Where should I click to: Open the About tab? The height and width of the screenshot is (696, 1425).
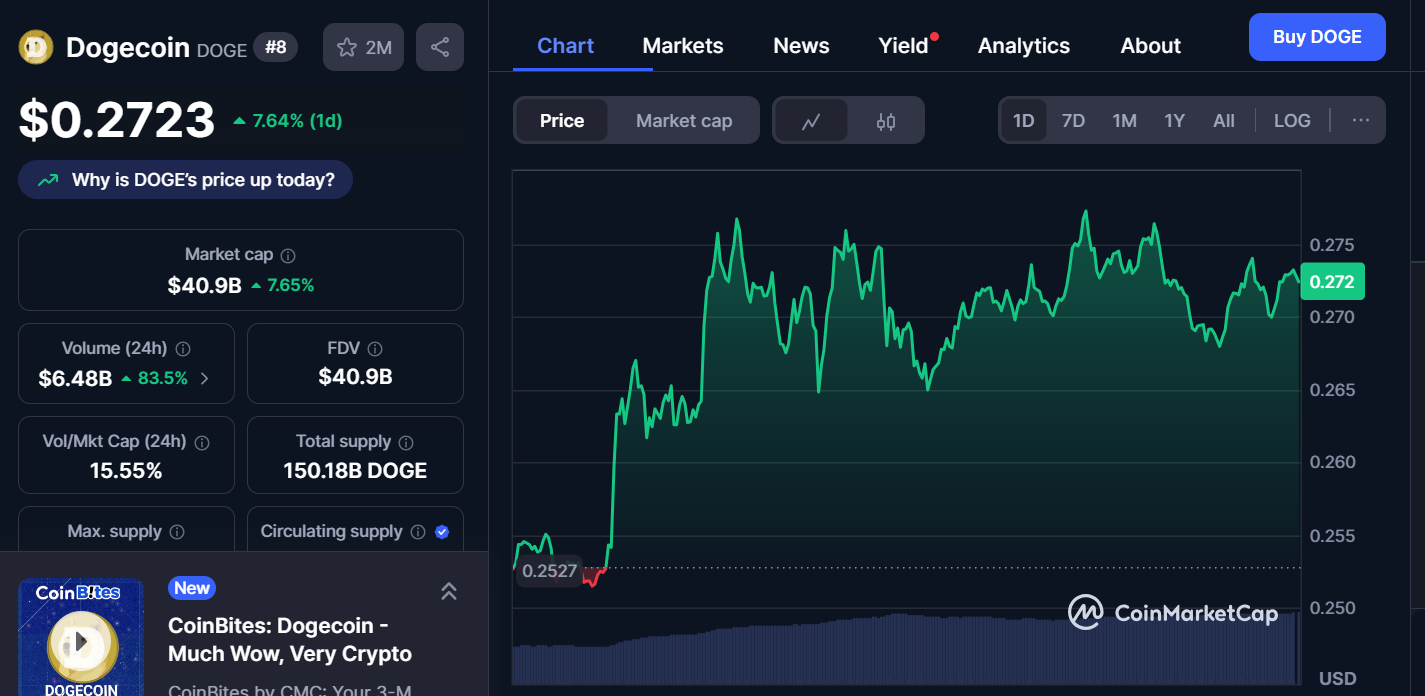click(x=1150, y=46)
